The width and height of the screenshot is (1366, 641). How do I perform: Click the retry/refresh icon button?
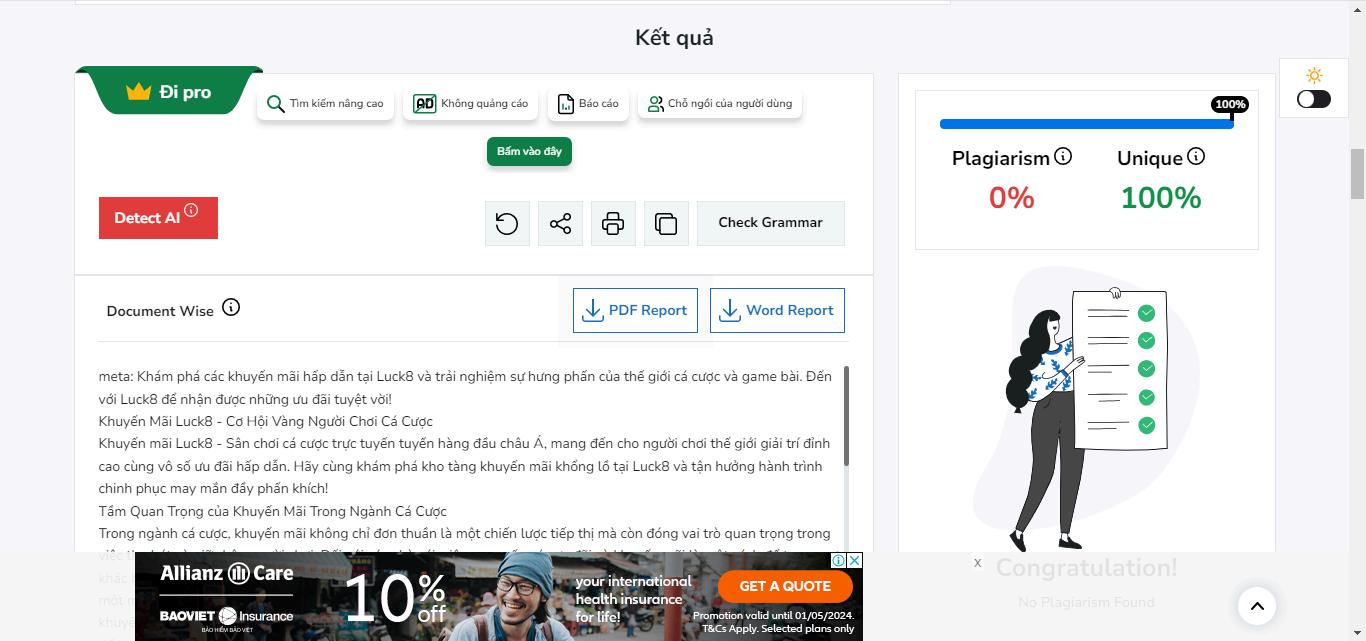click(x=507, y=223)
